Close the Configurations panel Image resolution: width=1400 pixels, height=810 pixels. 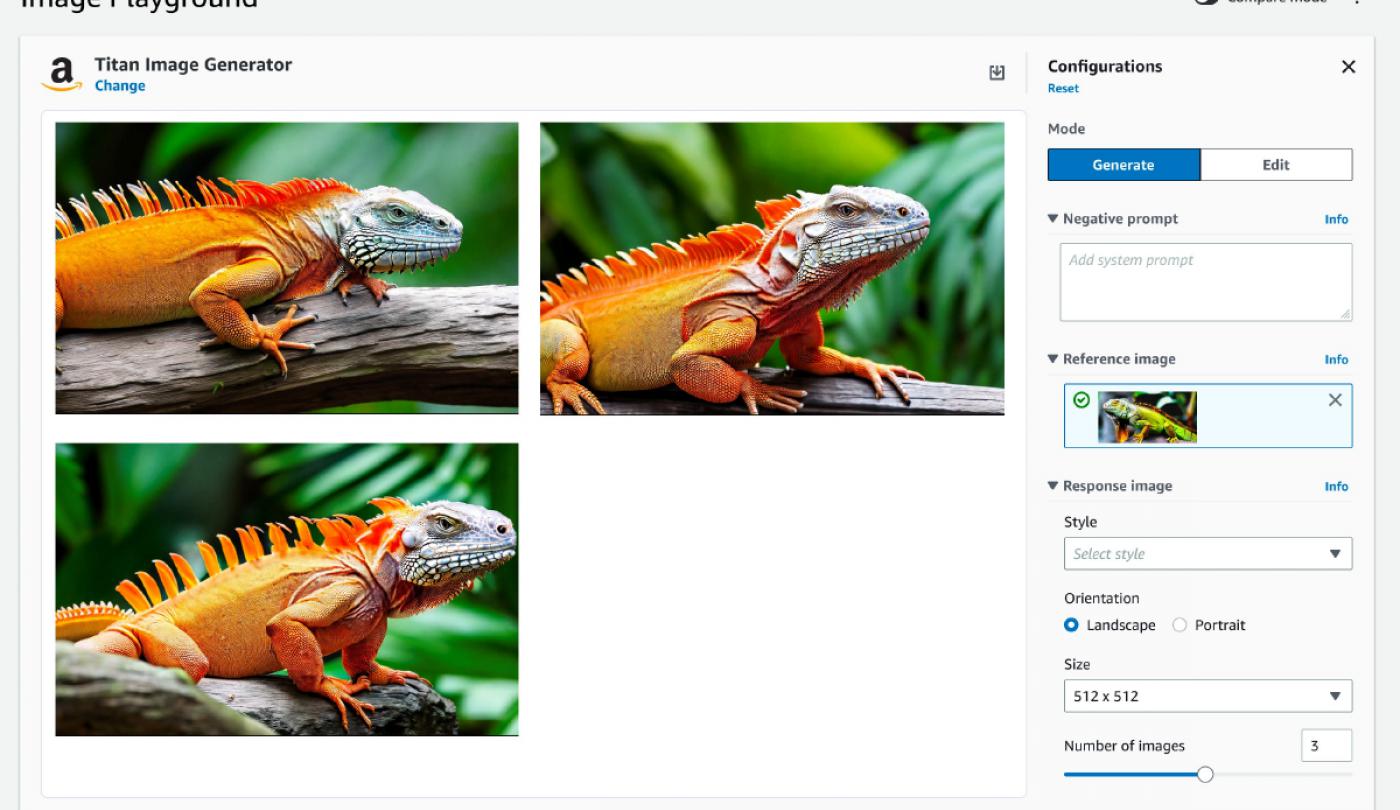(1348, 67)
